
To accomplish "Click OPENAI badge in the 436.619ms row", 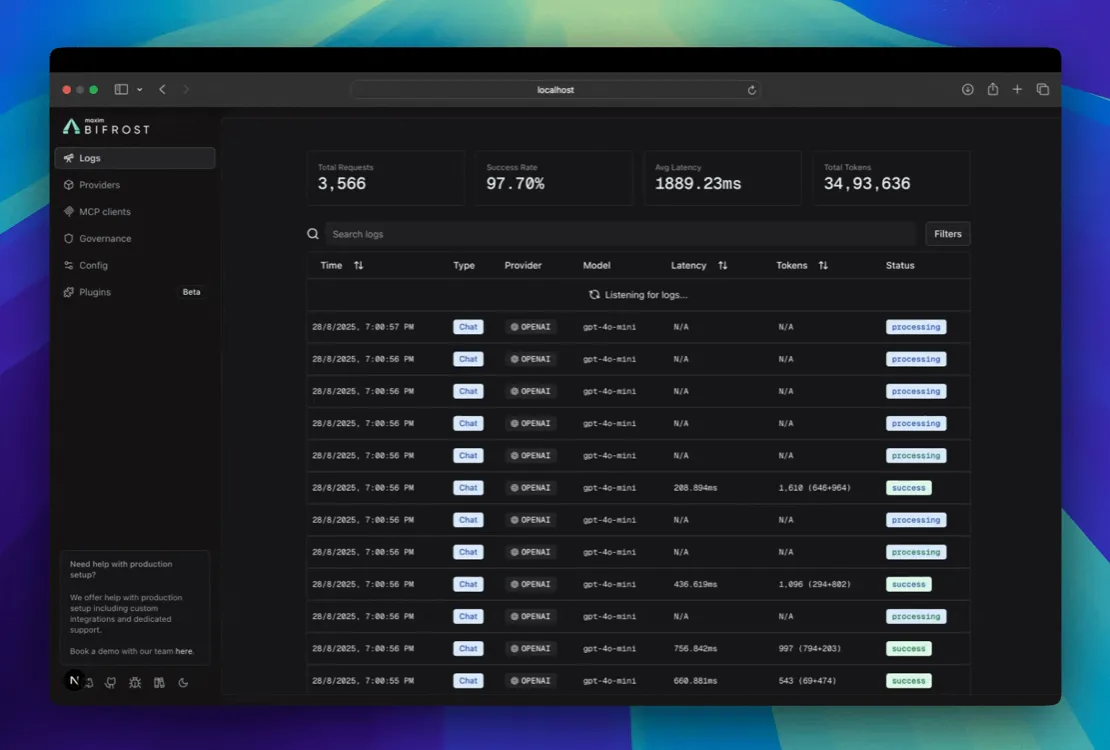I will pos(530,584).
